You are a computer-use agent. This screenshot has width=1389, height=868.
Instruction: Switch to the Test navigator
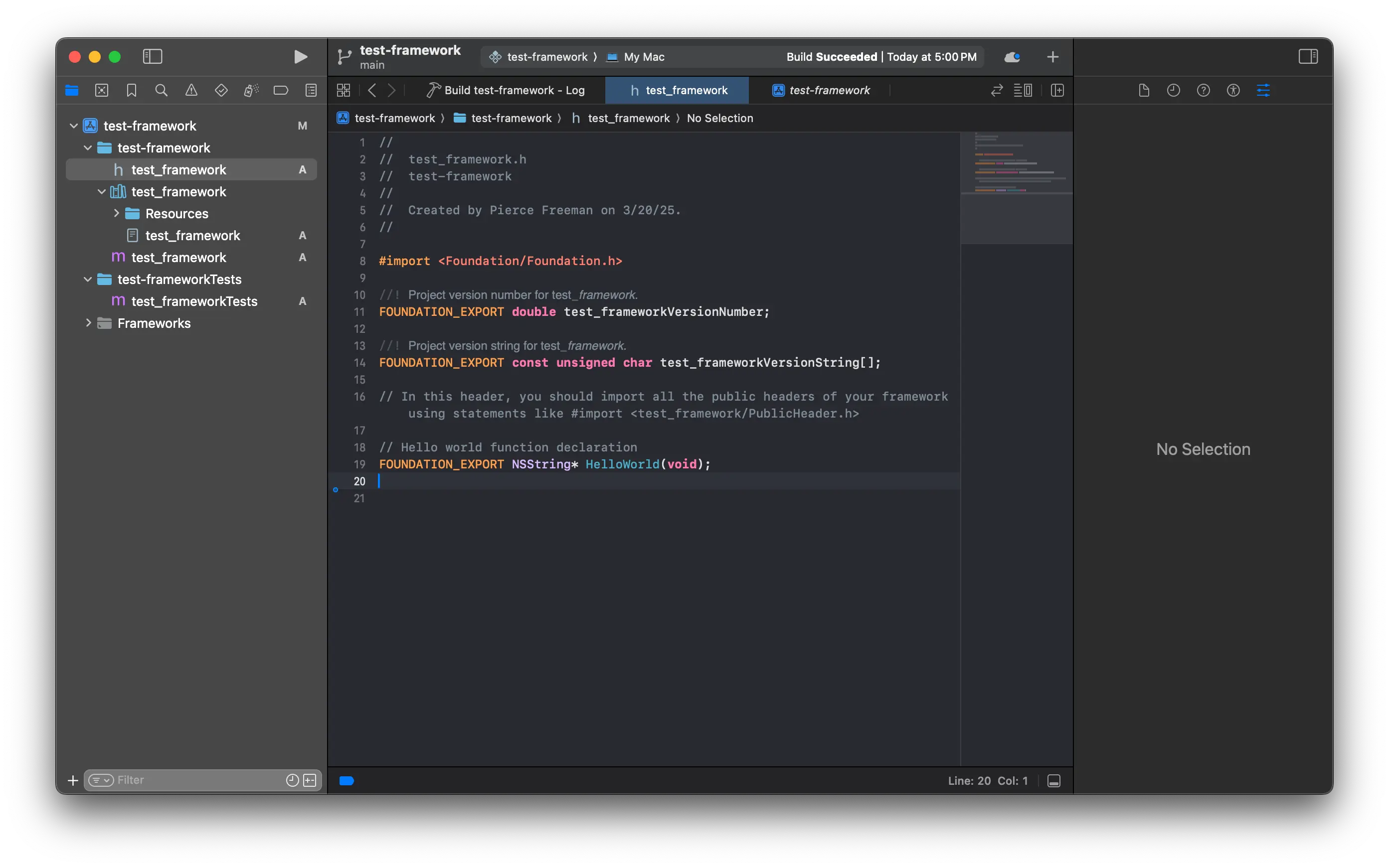tap(221, 90)
